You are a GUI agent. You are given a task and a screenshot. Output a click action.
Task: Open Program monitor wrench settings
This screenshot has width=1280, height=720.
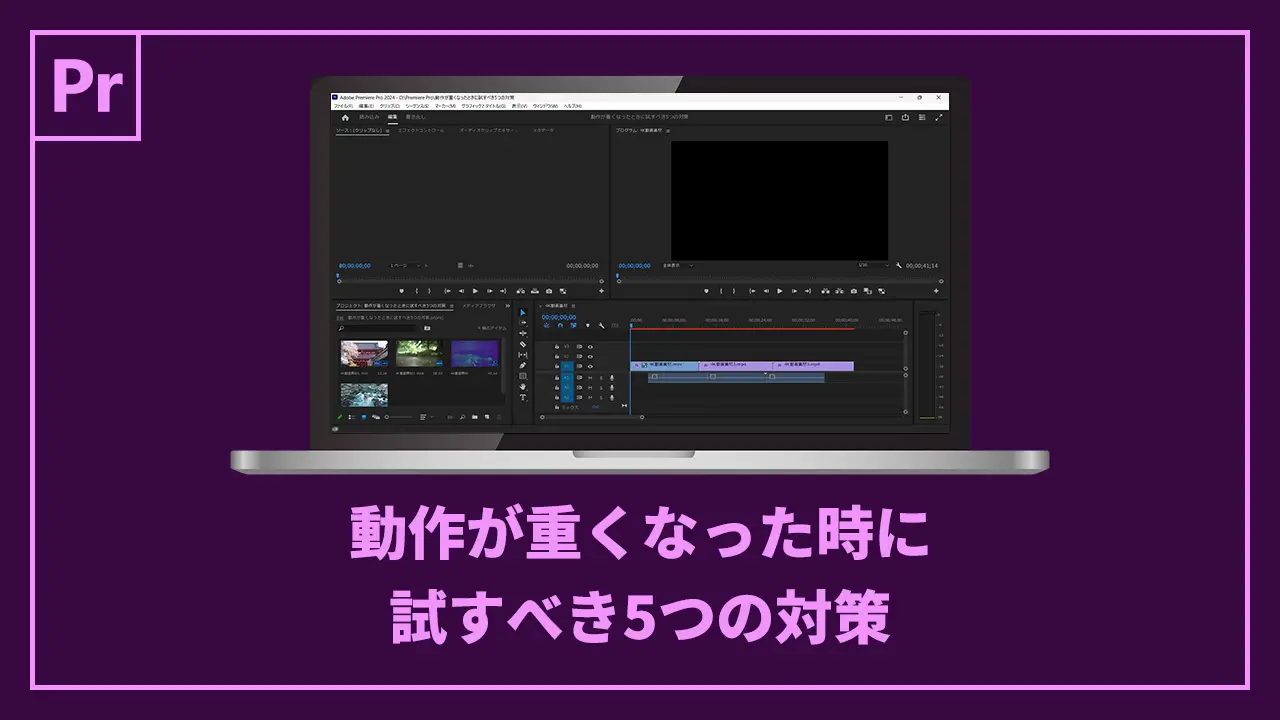click(899, 265)
